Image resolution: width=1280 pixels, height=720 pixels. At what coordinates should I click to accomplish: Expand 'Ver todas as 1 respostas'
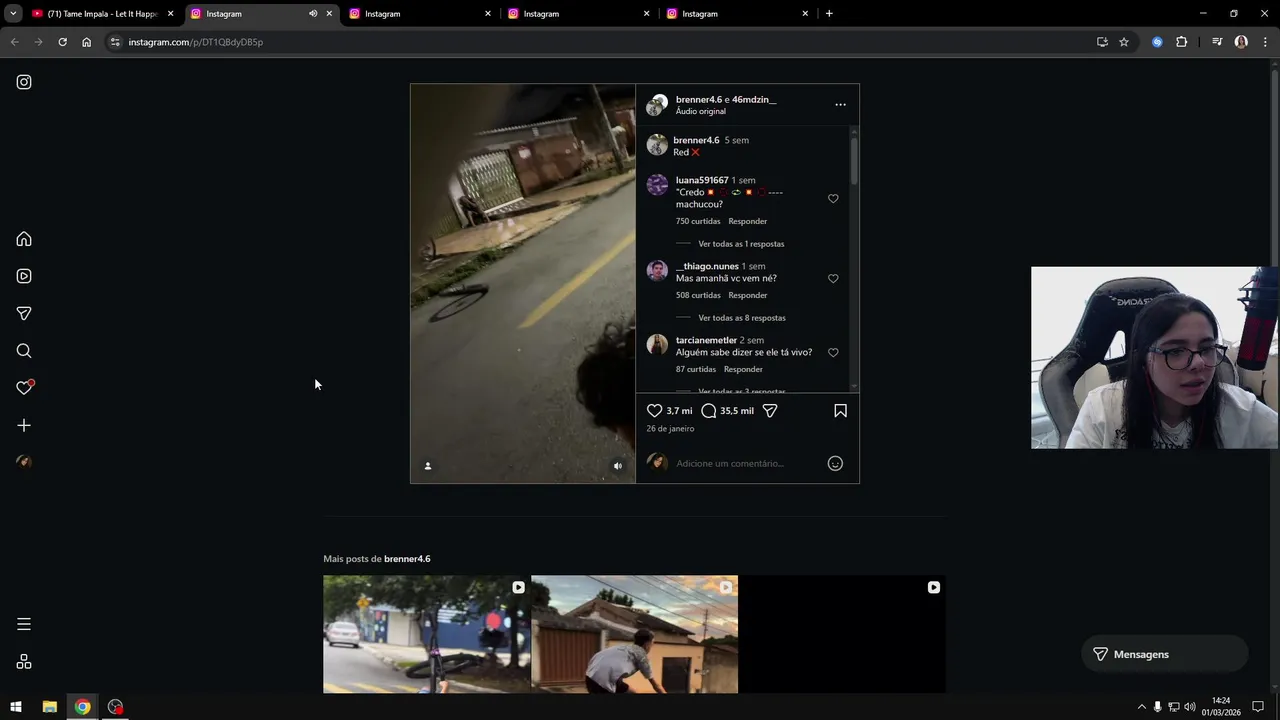(741, 244)
